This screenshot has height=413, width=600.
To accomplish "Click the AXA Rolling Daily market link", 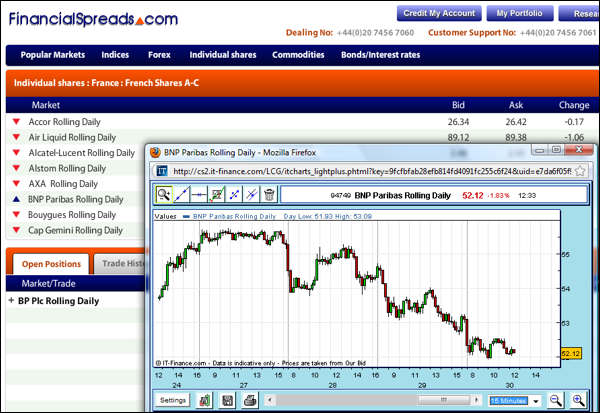I will pos(63,184).
